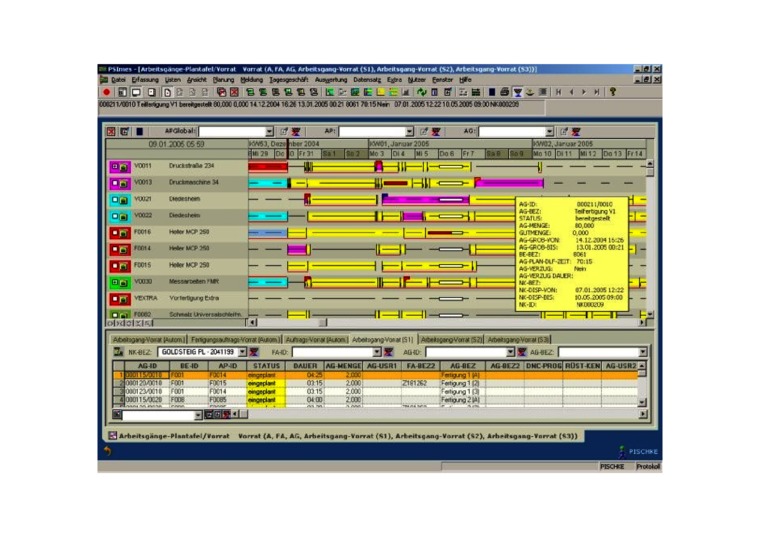The height and width of the screenshot is (537, 760).
Task: Open the AP filter dropdown
Action: [x=409, y=131]
